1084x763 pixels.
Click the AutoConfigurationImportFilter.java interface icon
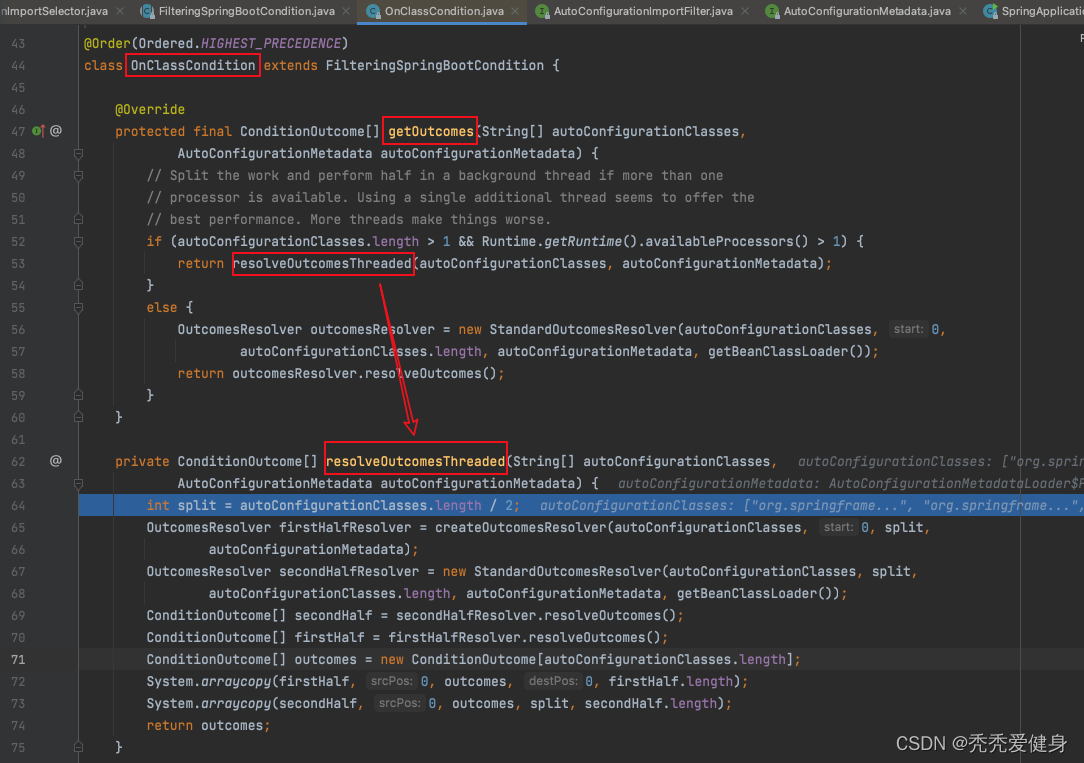[x=542, y=11]
